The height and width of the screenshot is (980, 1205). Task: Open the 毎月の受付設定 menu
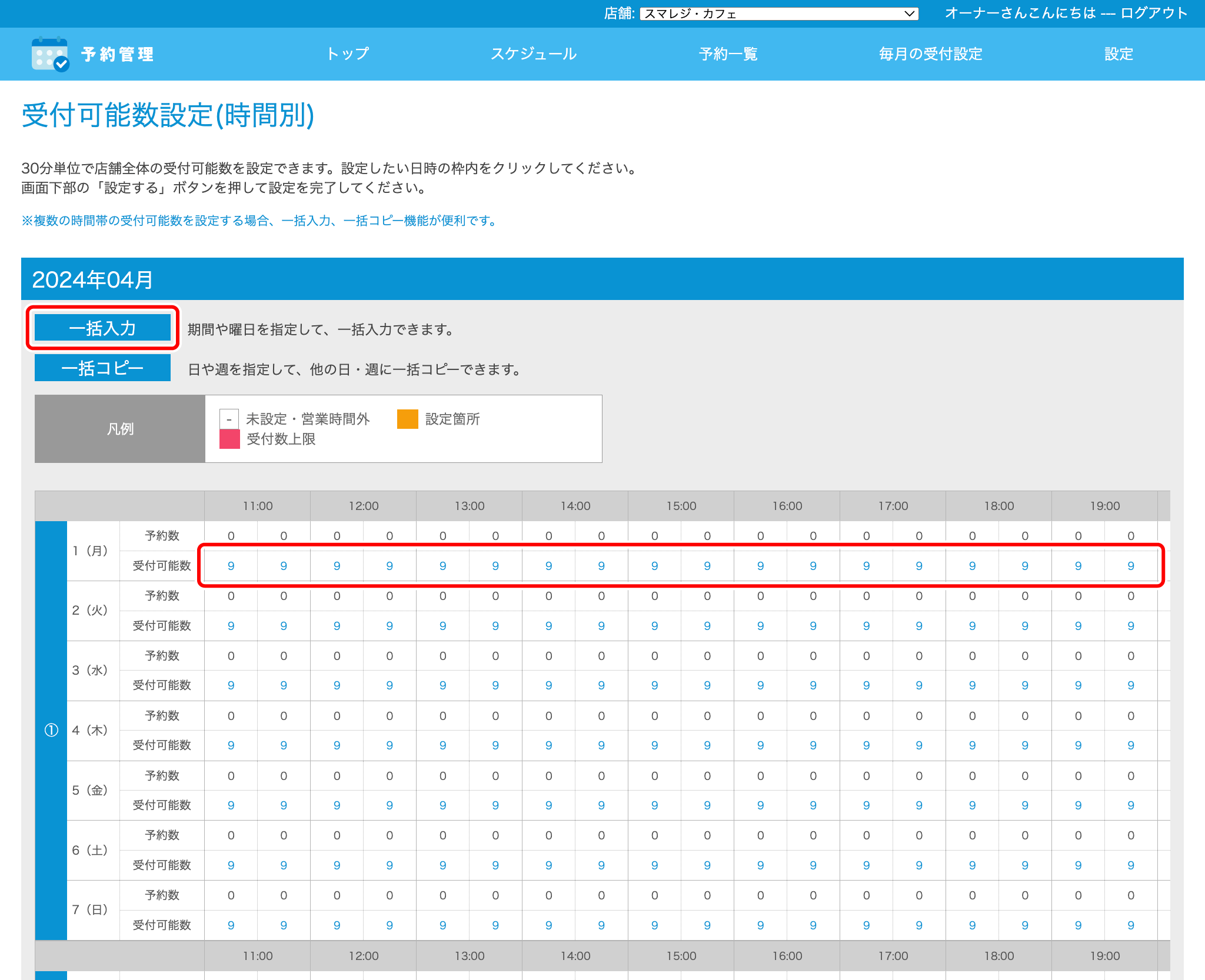coord(930,54)
